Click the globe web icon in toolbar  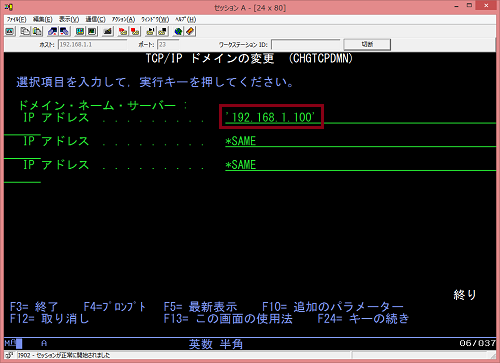pyautogui.click(x=178, y=32)
